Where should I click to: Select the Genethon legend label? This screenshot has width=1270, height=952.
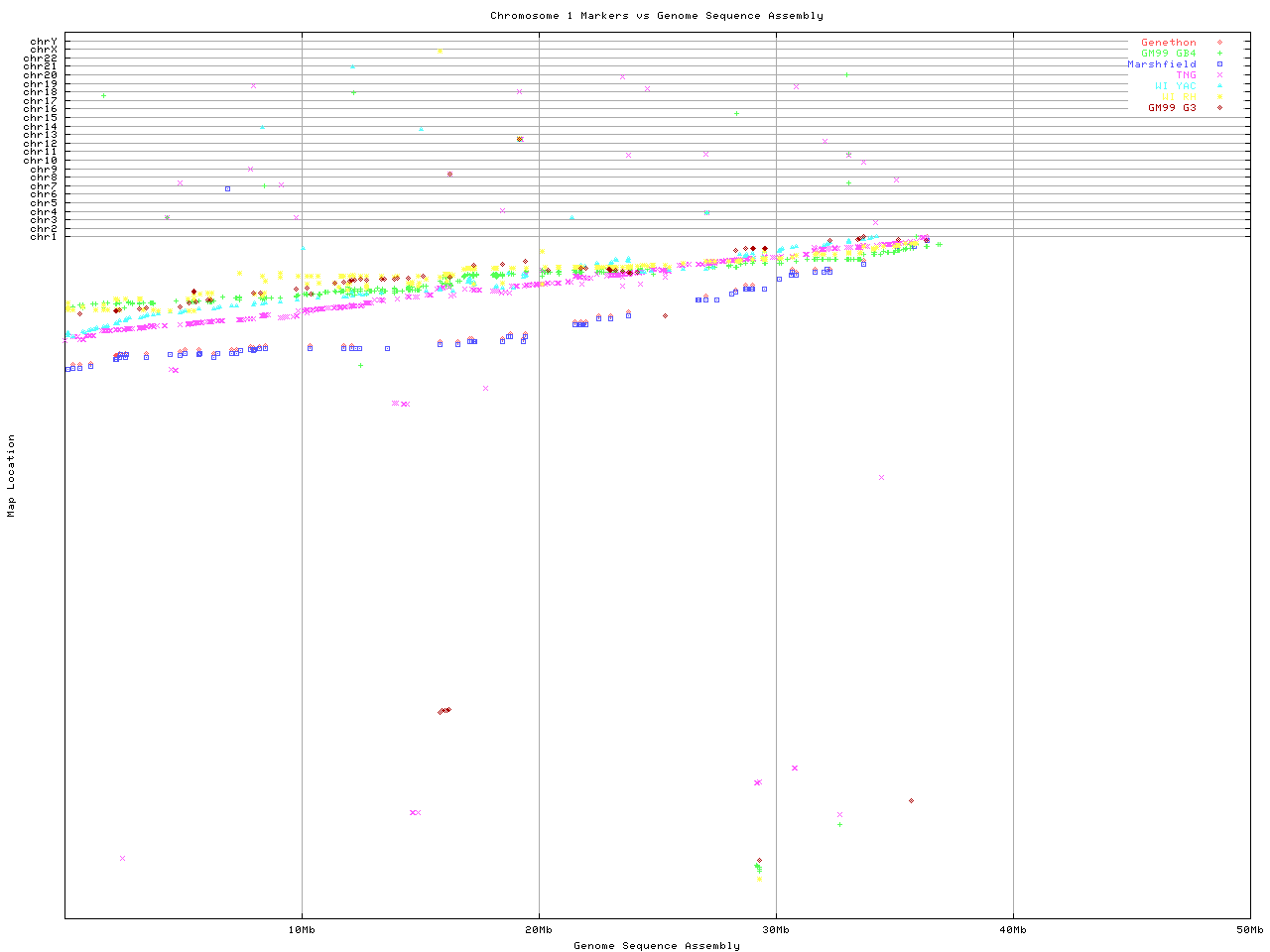pyautogui.click(x=1168, y=43)
